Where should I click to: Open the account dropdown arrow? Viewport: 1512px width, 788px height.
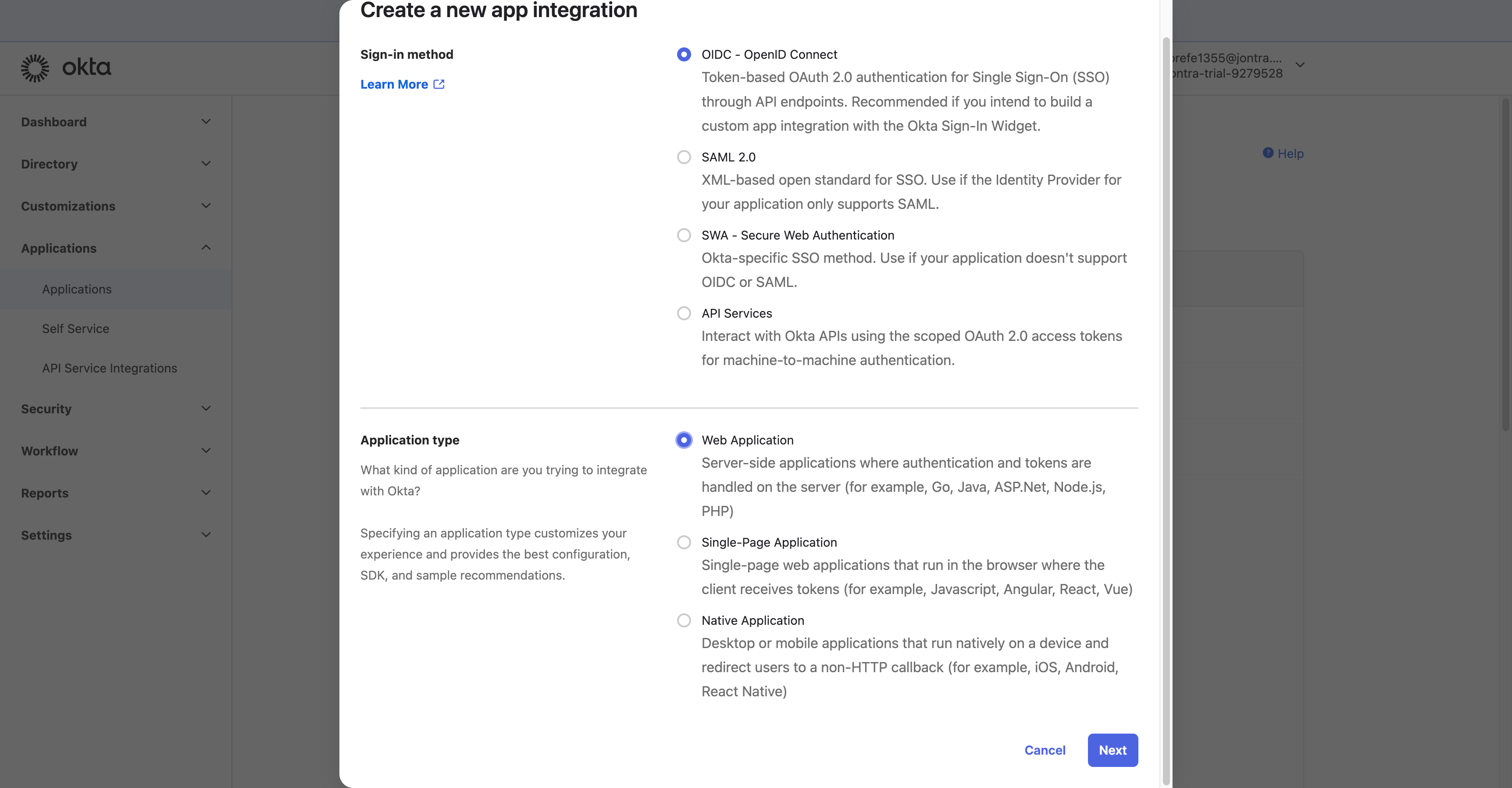pyautogui.click(x=1300, y=65)
